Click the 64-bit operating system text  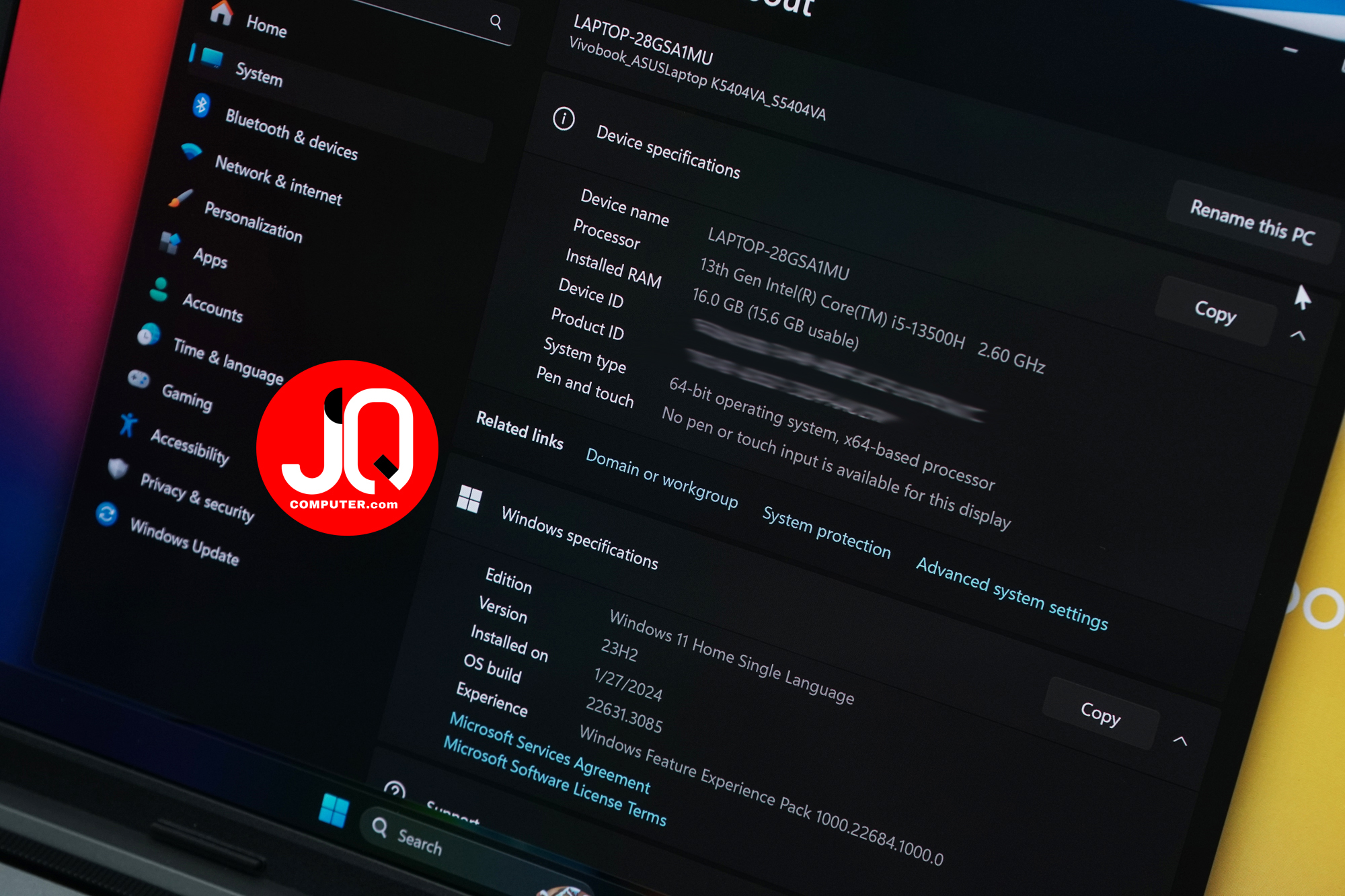[831, 433]
